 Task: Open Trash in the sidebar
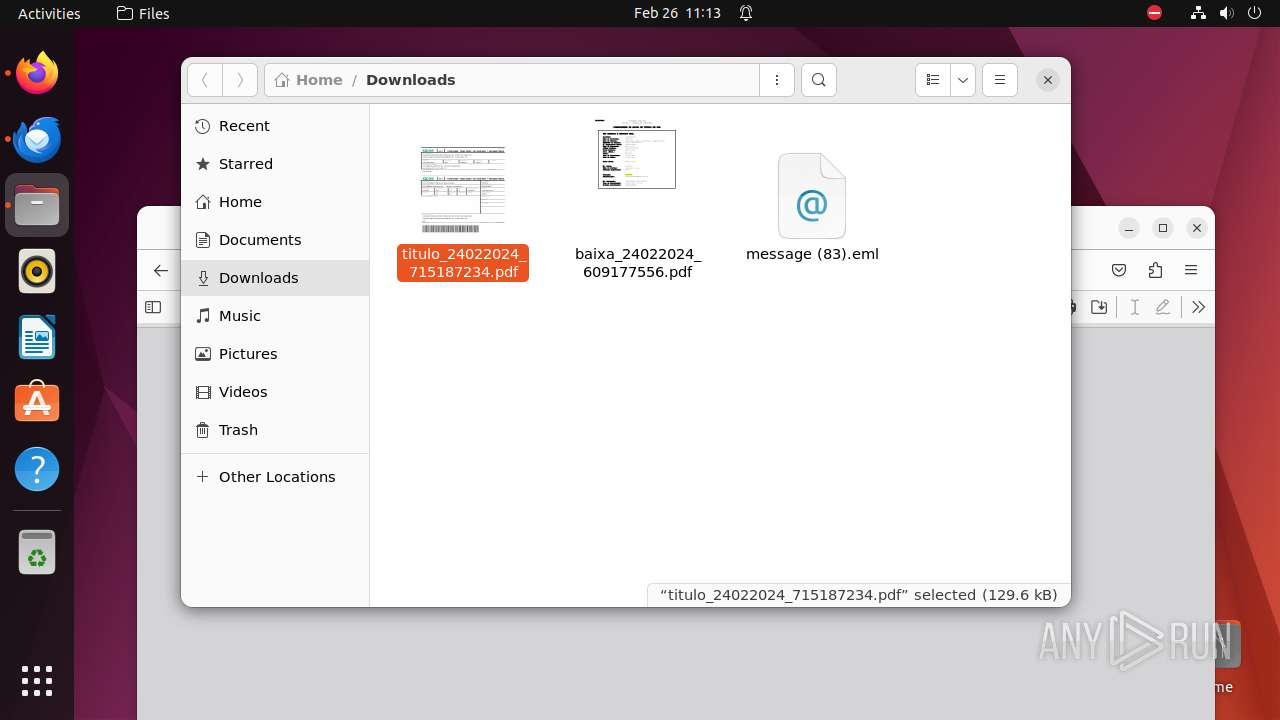pyautogui.click(x=275, y=430)
